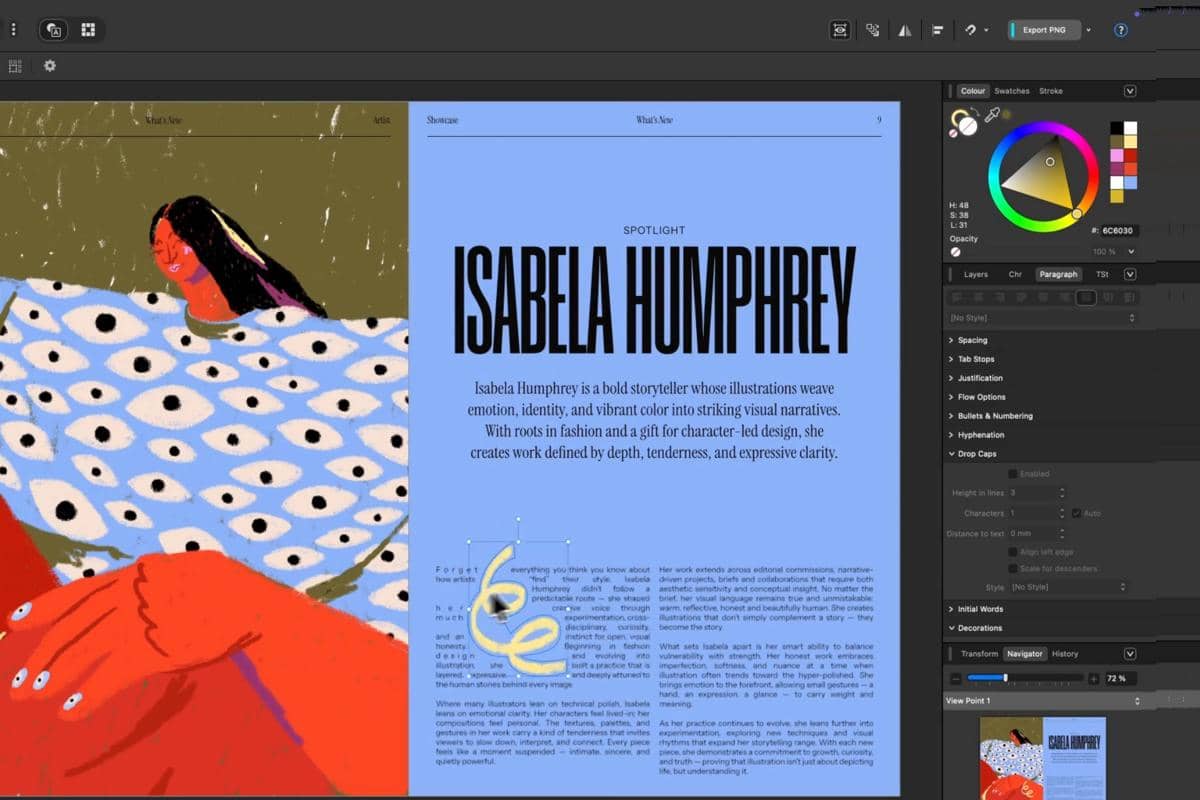Enable the Drop Caps Enabled checkbox
The height and width of the screenshot is (800, 1200).
pos(1013,474)
